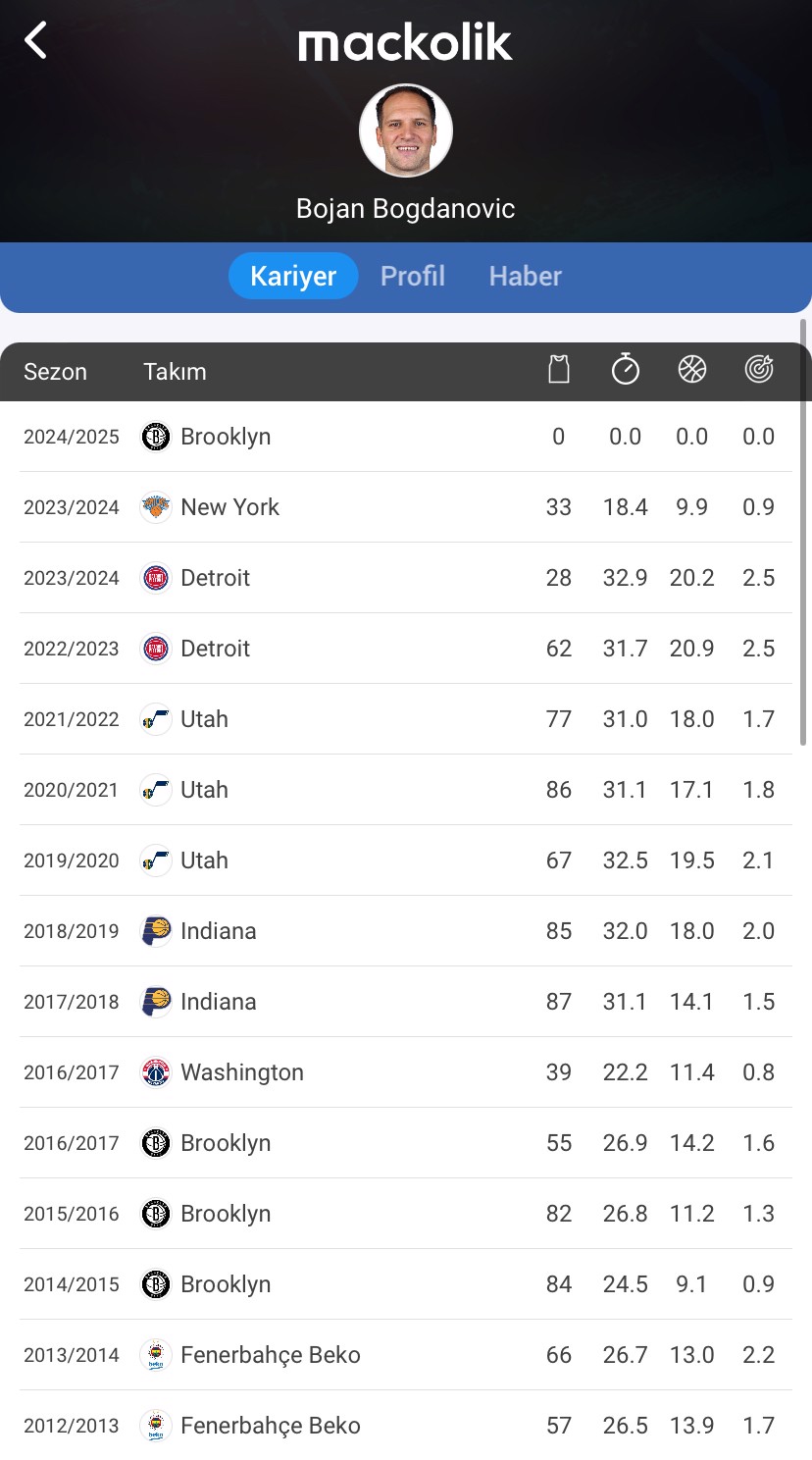
Task: Open Brooklyn team from 2024/2025 season
Action: [226, 437]
